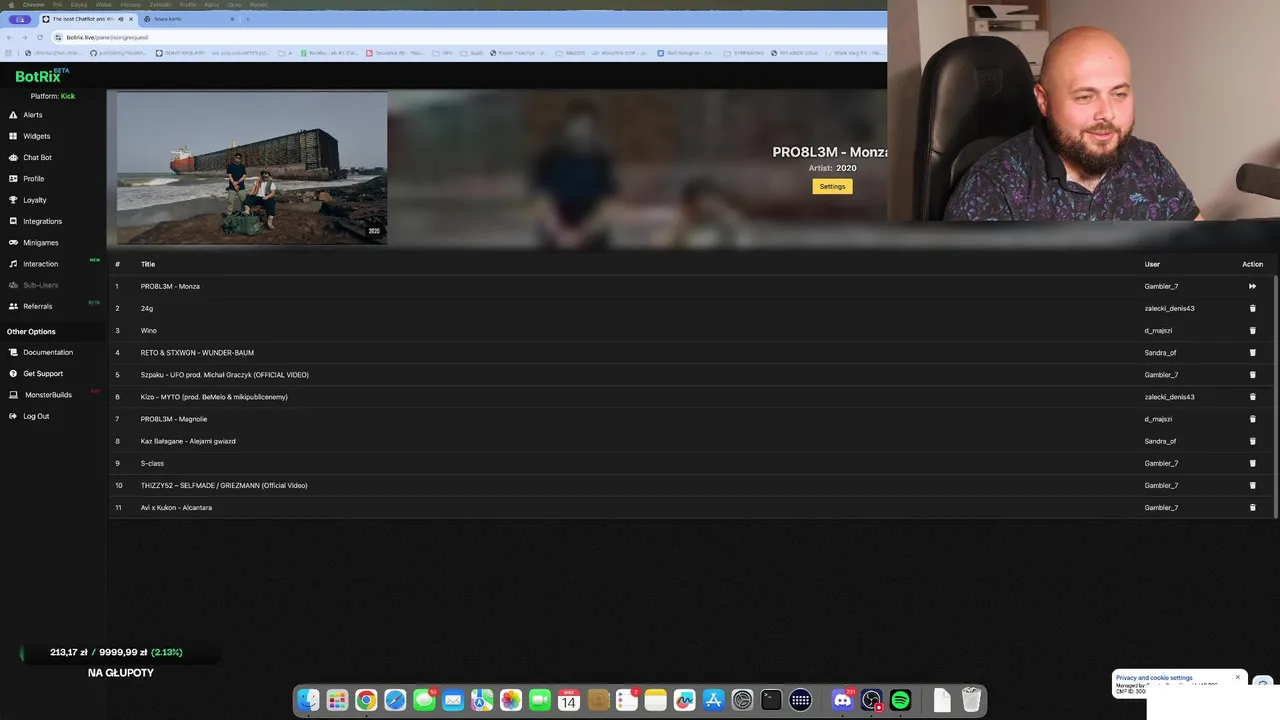This screenshot has width=1280, height=720.
Task: Open song request Settings
Action: pos(832,186)
